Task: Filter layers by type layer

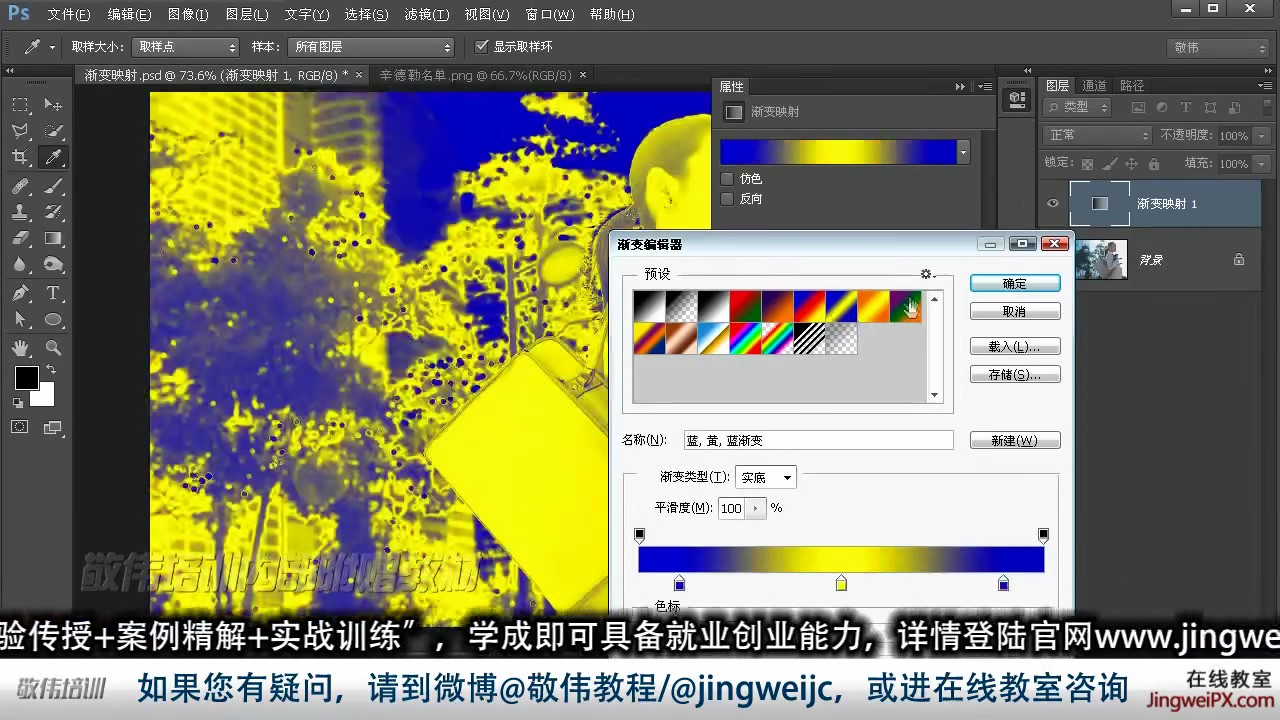Action: [1186, 107]
